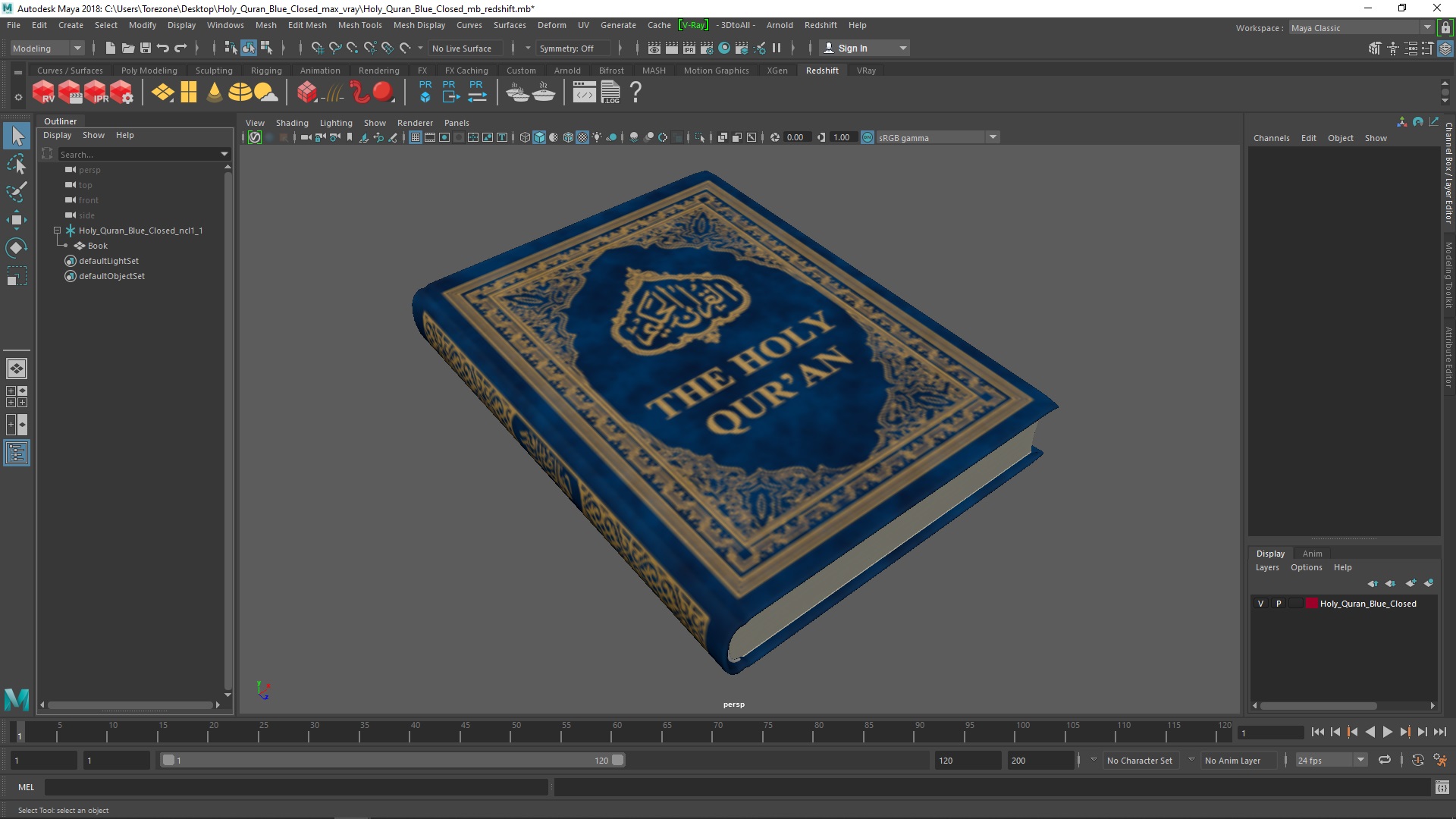This screenshot has width=1456, height=819.
Task: Open the Workspace Maya Classic dropdown
Action: [x=1361, y=28]
